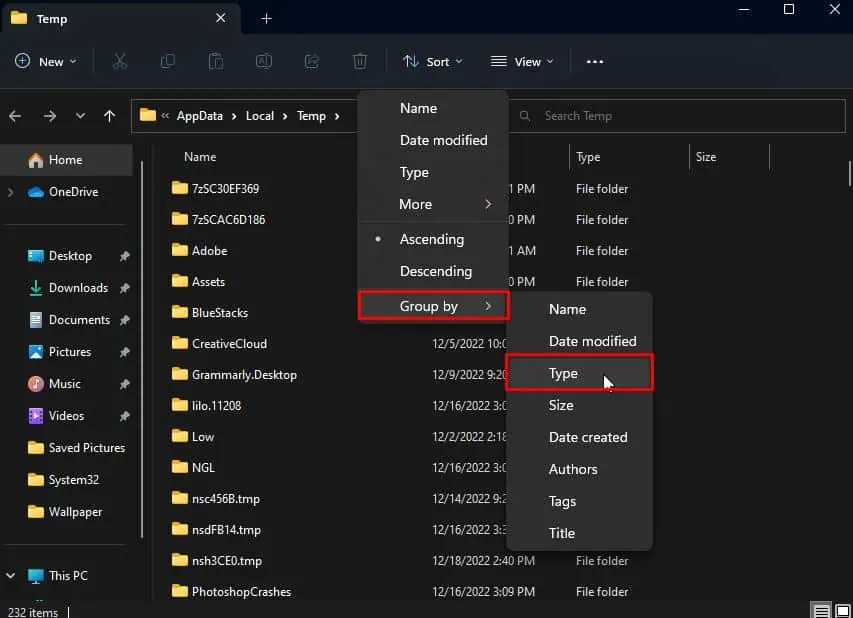Screen dimensions: 853x618
Task: Expand the OneDrive tree node
Action: [x=10, y=192]
